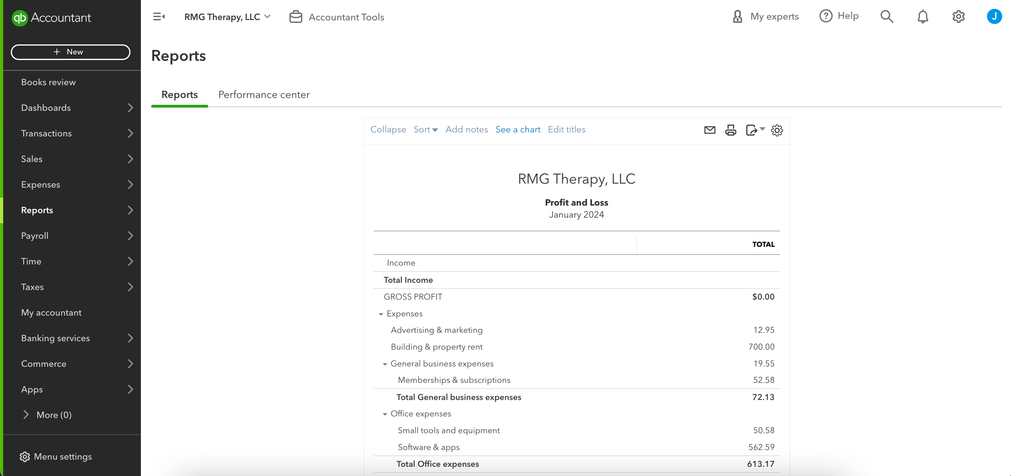Click the 562.59 Software & apps amount
1011x476 pixels.
(x=761, y=448)
